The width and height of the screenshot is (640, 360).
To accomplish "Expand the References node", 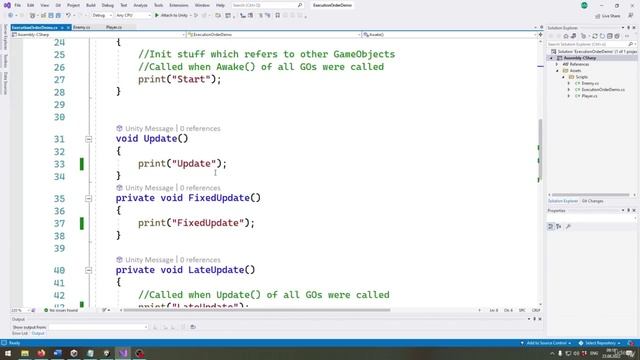I will (x=557, y=64).
